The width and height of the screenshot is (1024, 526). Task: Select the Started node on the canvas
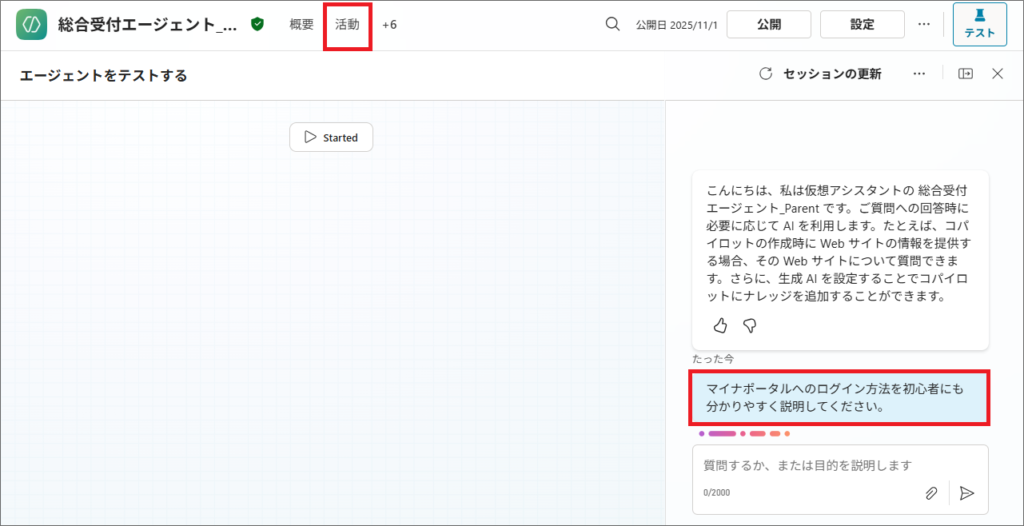tap(331, 137)
